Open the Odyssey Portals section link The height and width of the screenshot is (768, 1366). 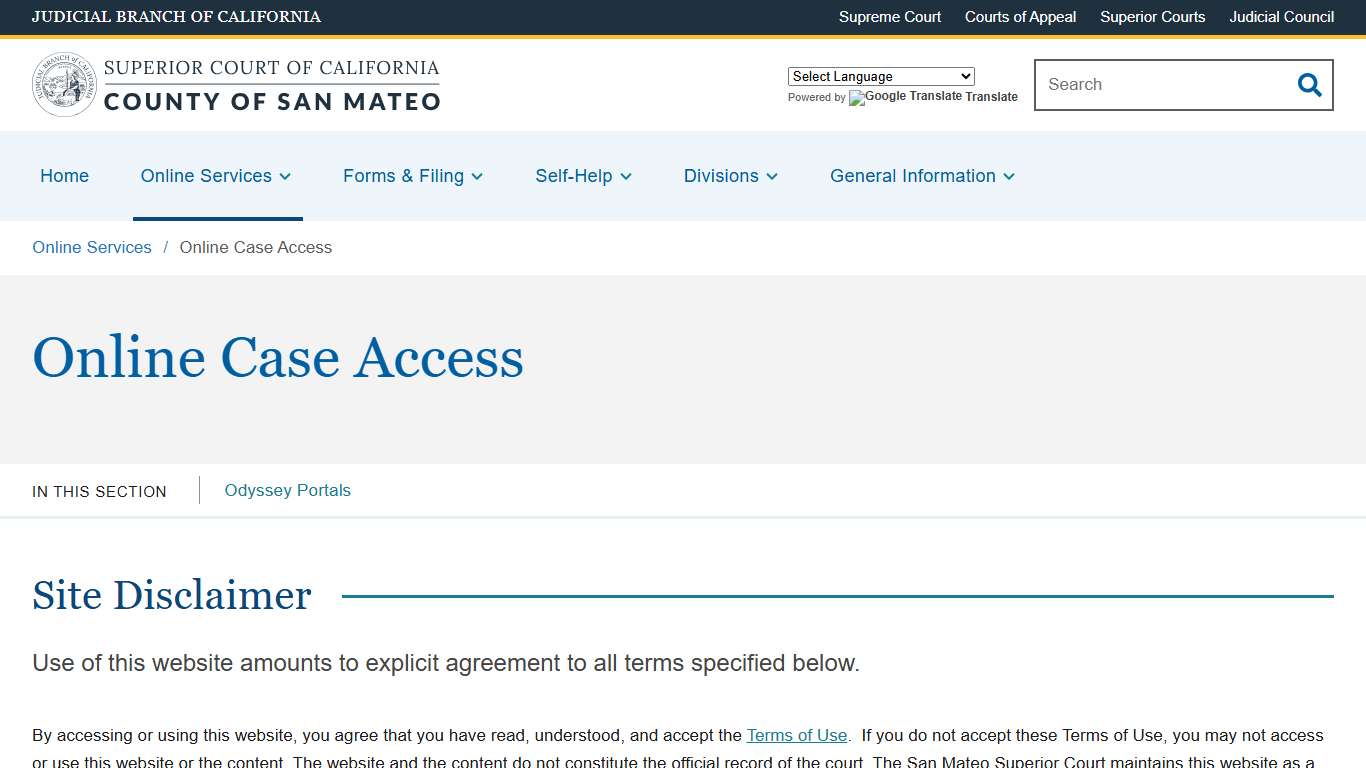(x=287, y=490)
